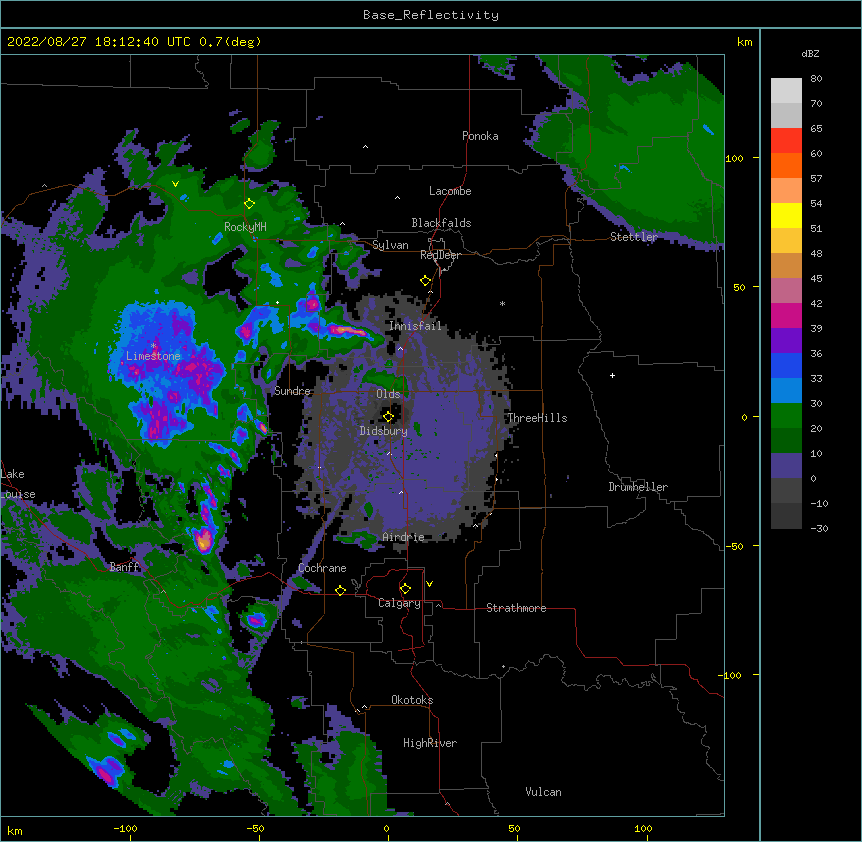
Task: Pick the blue 33–36 dBZ legend swatch
Action: 786,365
